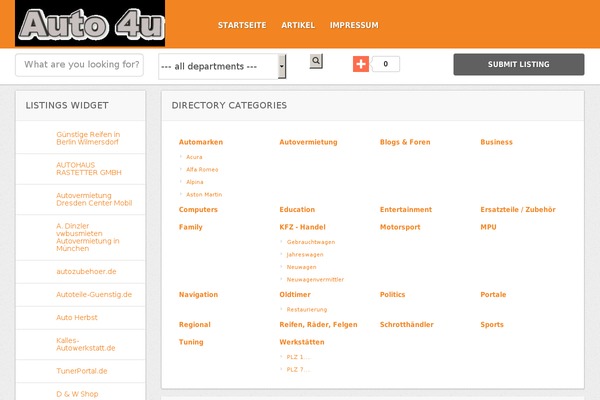Open the Regional category

[194, 325]
